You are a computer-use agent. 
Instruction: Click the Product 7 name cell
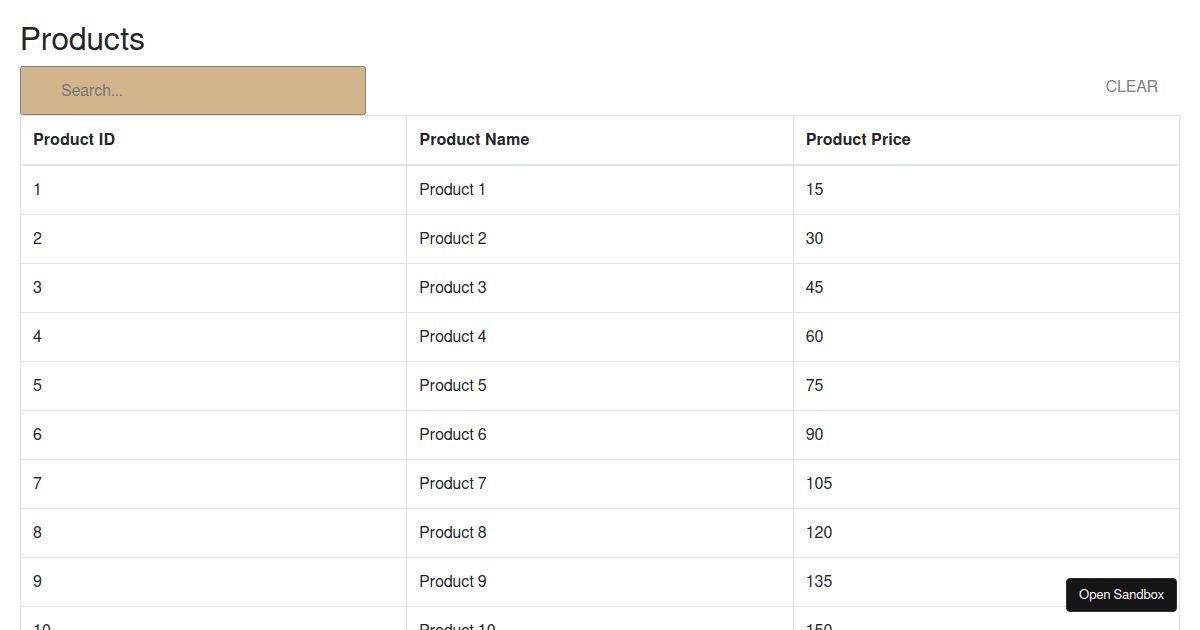pos(453,484)
